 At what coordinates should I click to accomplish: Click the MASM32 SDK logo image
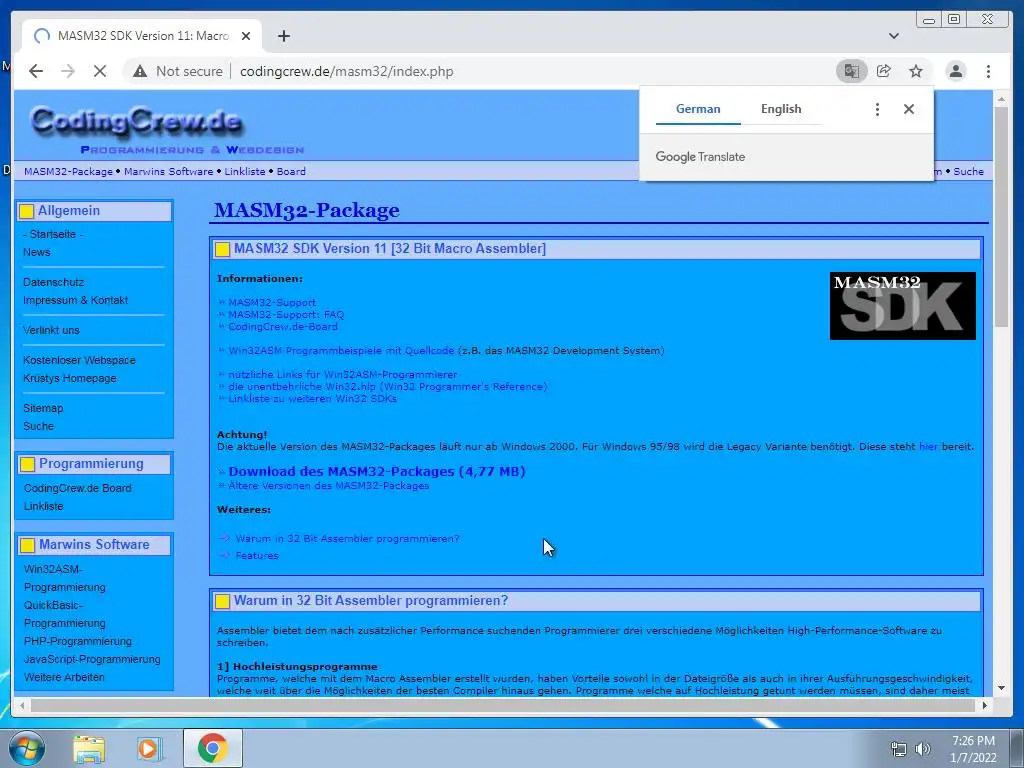point(903,306)
